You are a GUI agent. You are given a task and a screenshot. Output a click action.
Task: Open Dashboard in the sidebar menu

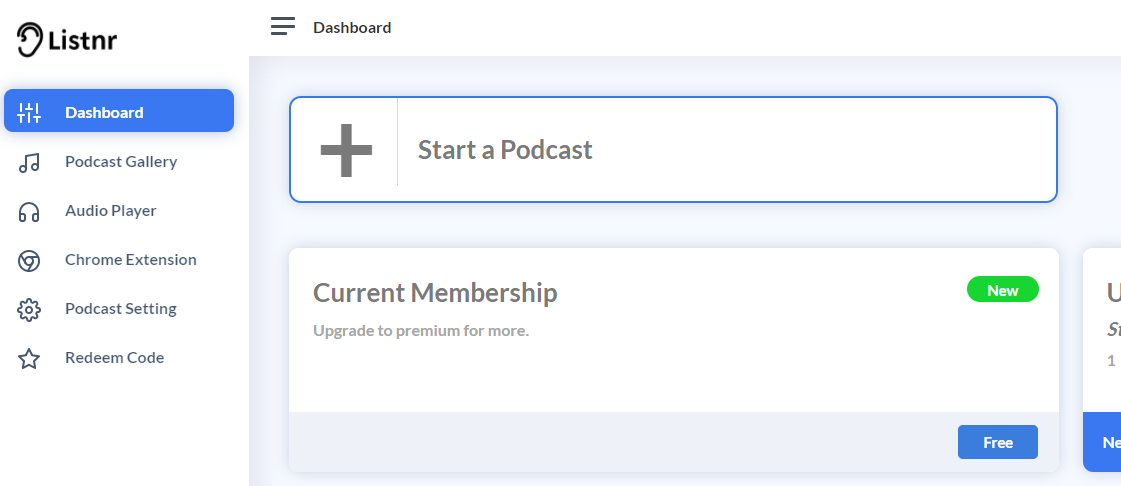tap(119, 111)
